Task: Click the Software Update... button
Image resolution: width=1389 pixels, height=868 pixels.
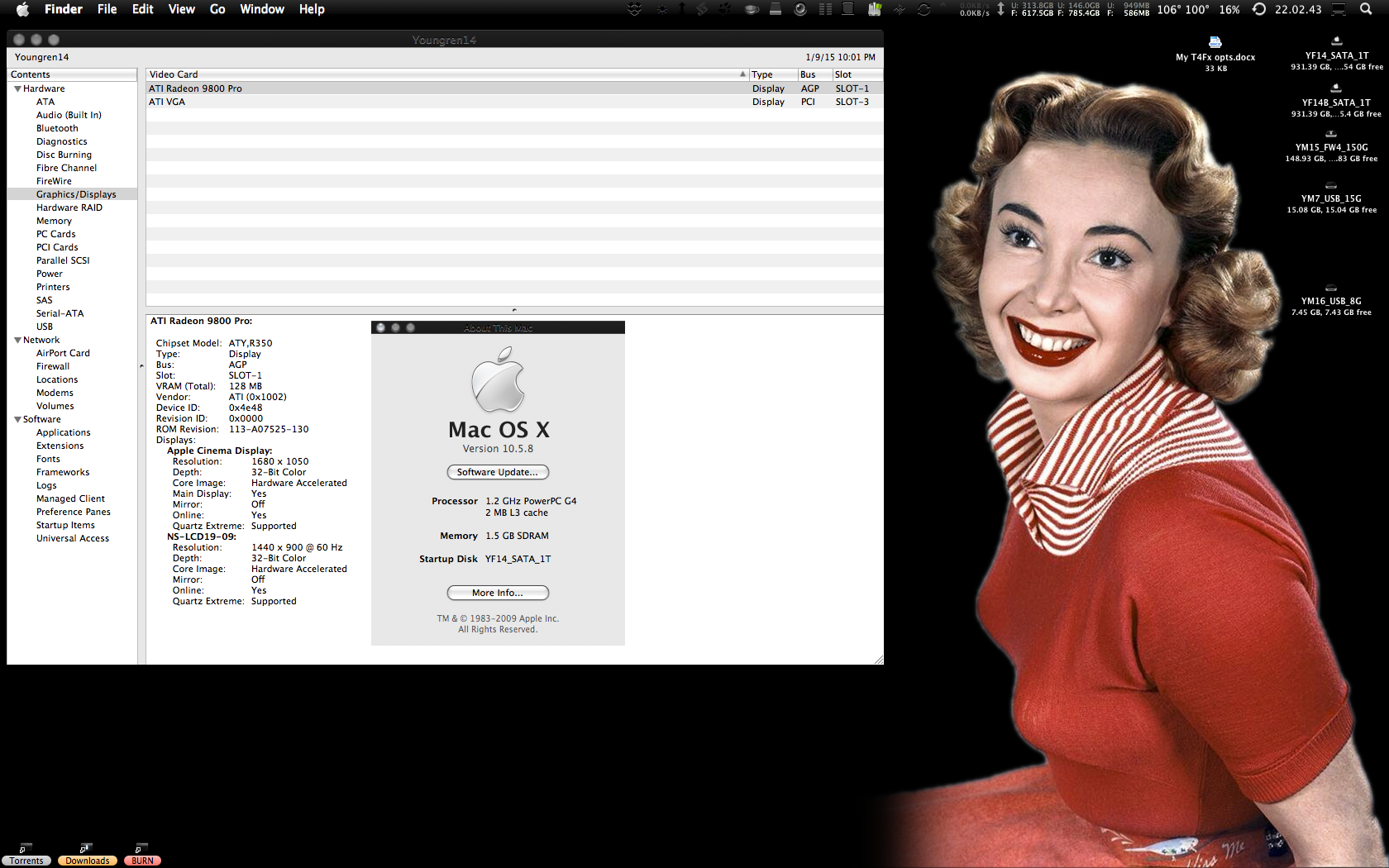Action: 498,472
